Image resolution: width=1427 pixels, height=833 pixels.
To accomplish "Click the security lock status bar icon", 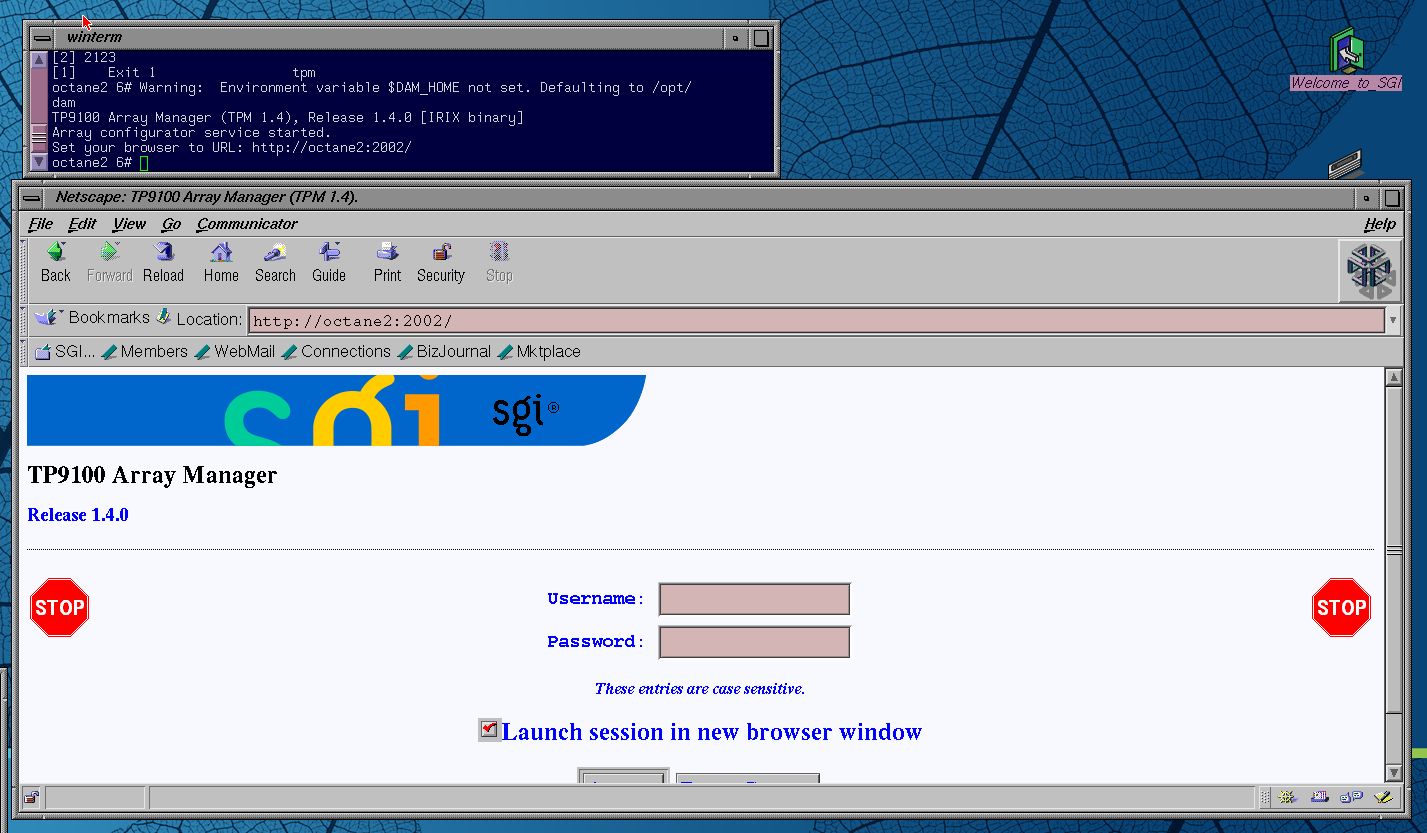I will click(x=31, y=797).
